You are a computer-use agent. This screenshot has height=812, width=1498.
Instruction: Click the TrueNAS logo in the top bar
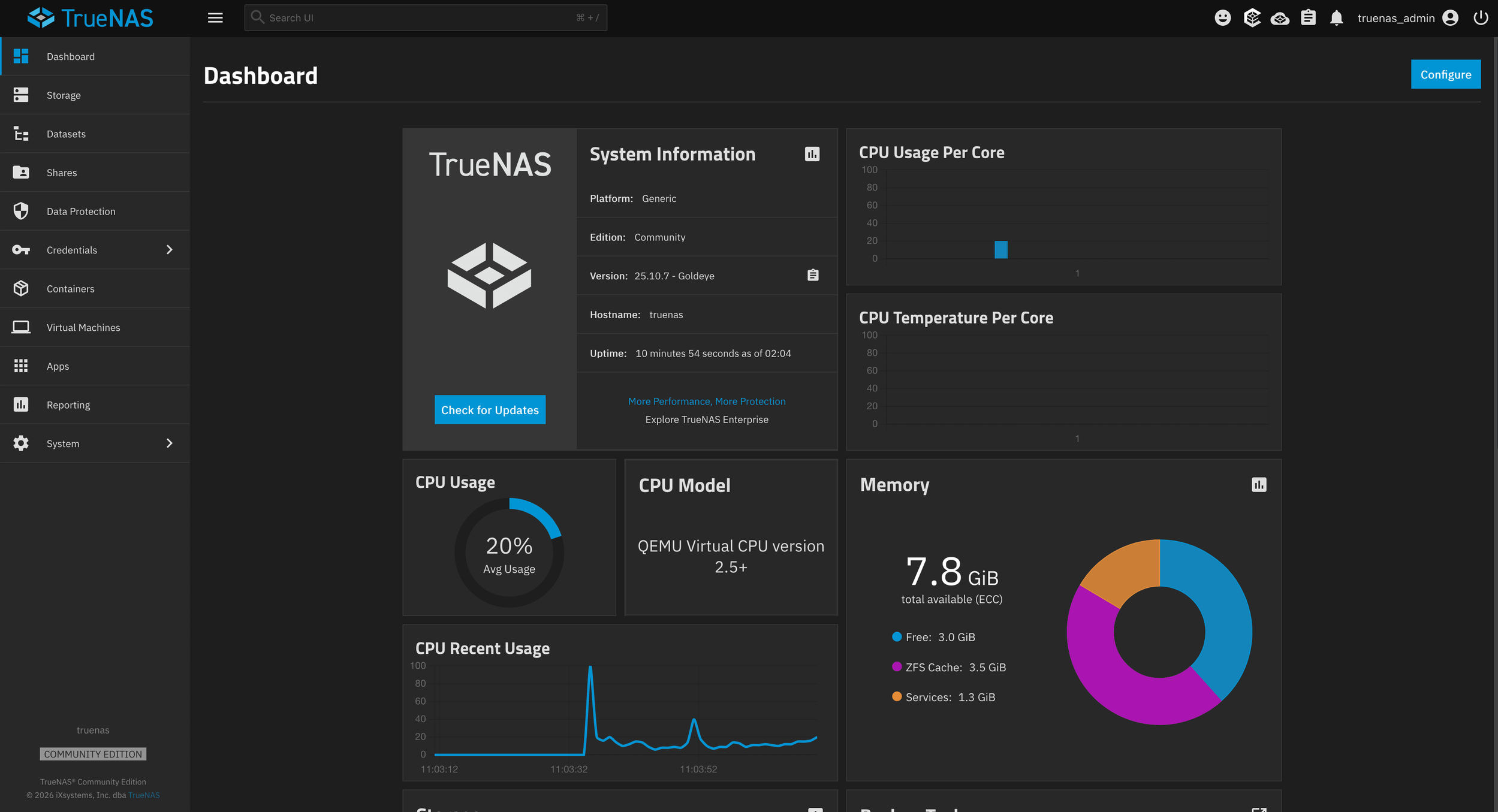[91, 18]
